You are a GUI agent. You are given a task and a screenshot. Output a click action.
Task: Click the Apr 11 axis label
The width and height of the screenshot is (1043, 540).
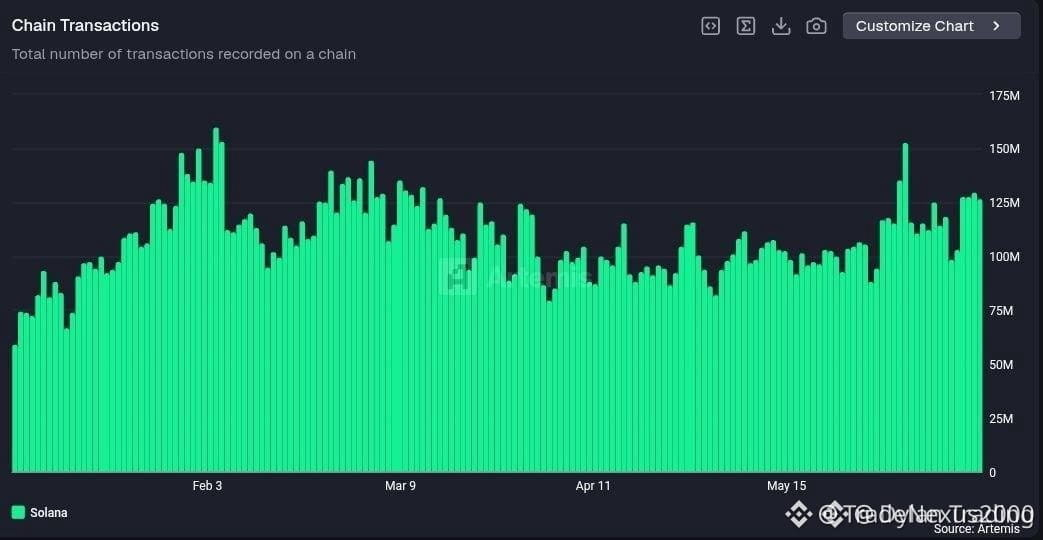[x=593, y=486]
